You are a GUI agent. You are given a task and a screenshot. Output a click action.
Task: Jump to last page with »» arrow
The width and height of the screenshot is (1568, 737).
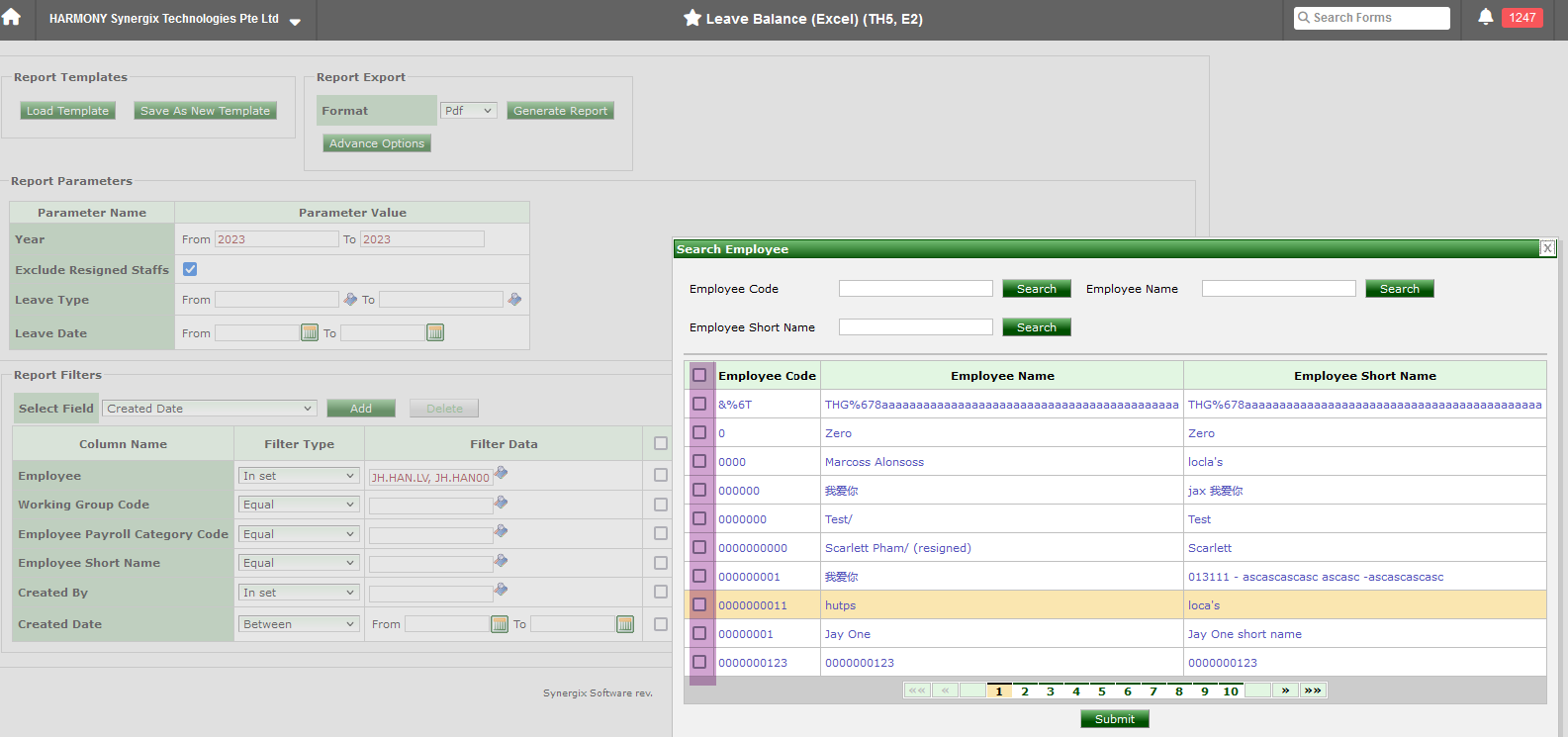(x=1313, y=691)
